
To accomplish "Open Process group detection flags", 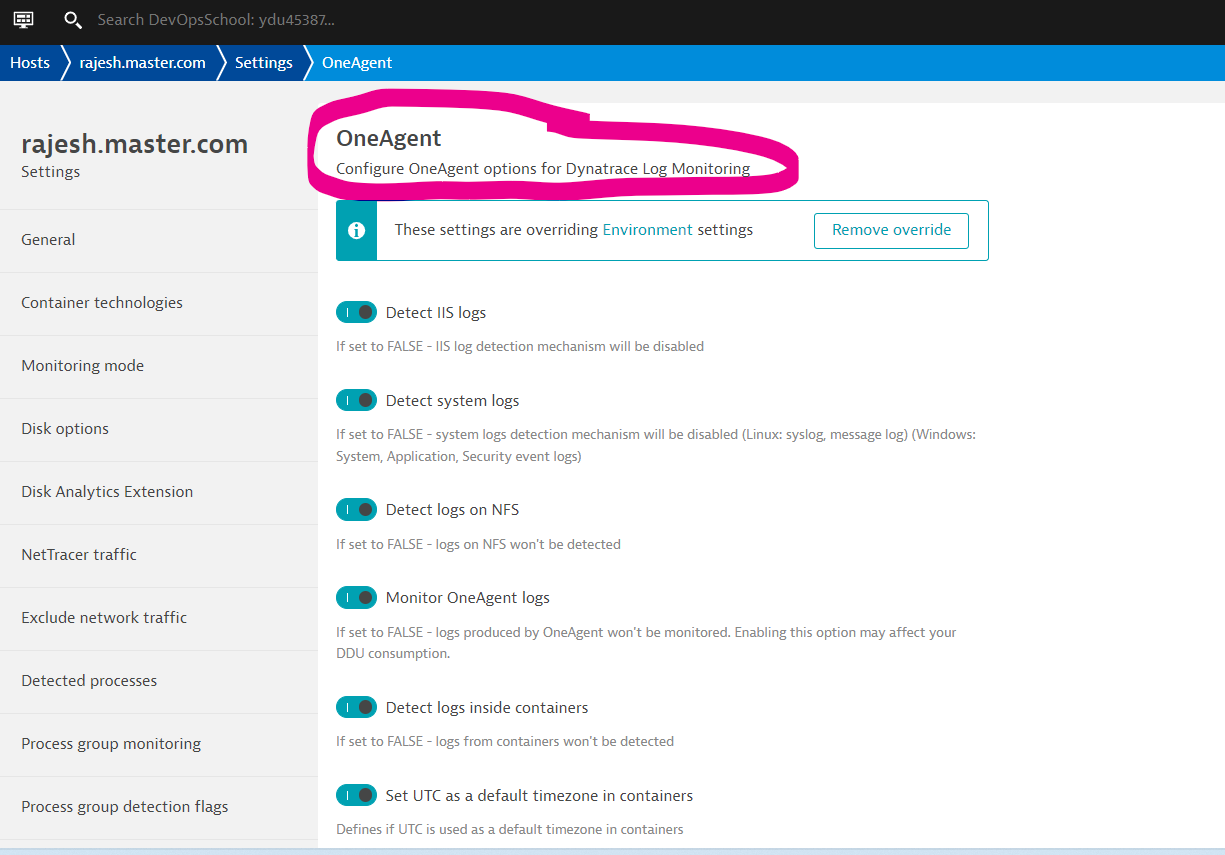I will tap(159, 807).
